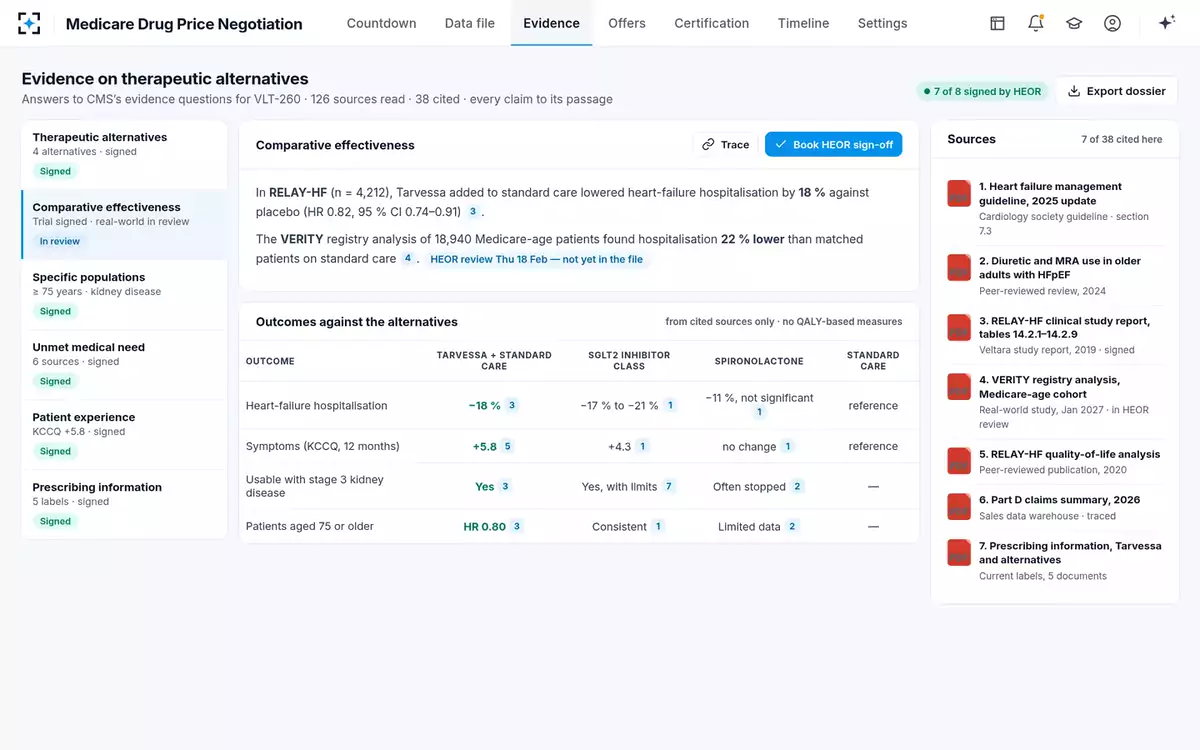The height and width of the screenshot is (750, 1200).
Task: Export the dossier
Action: pos(1116,91)
